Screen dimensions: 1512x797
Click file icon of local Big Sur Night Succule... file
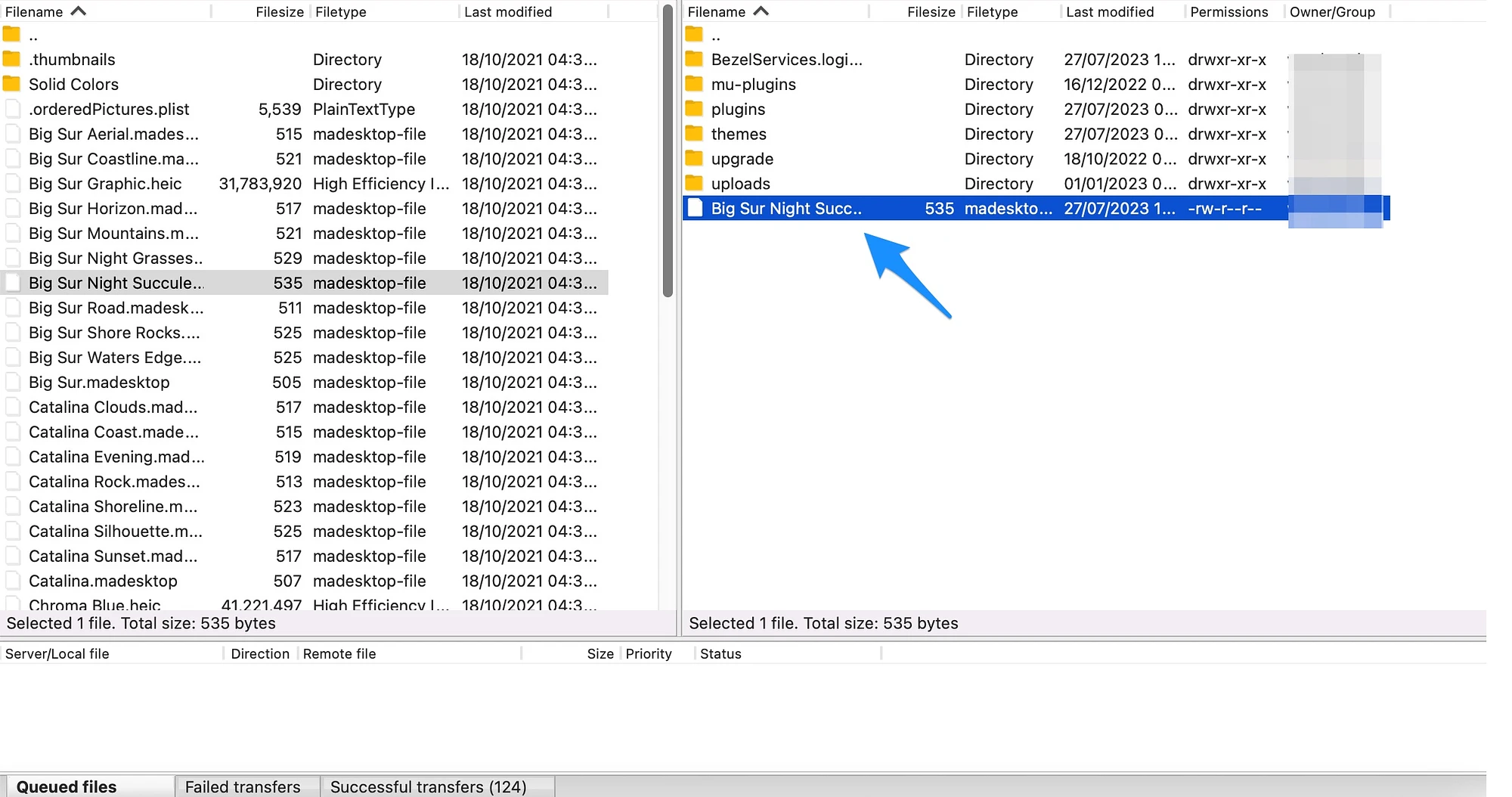tap(13, 283)
